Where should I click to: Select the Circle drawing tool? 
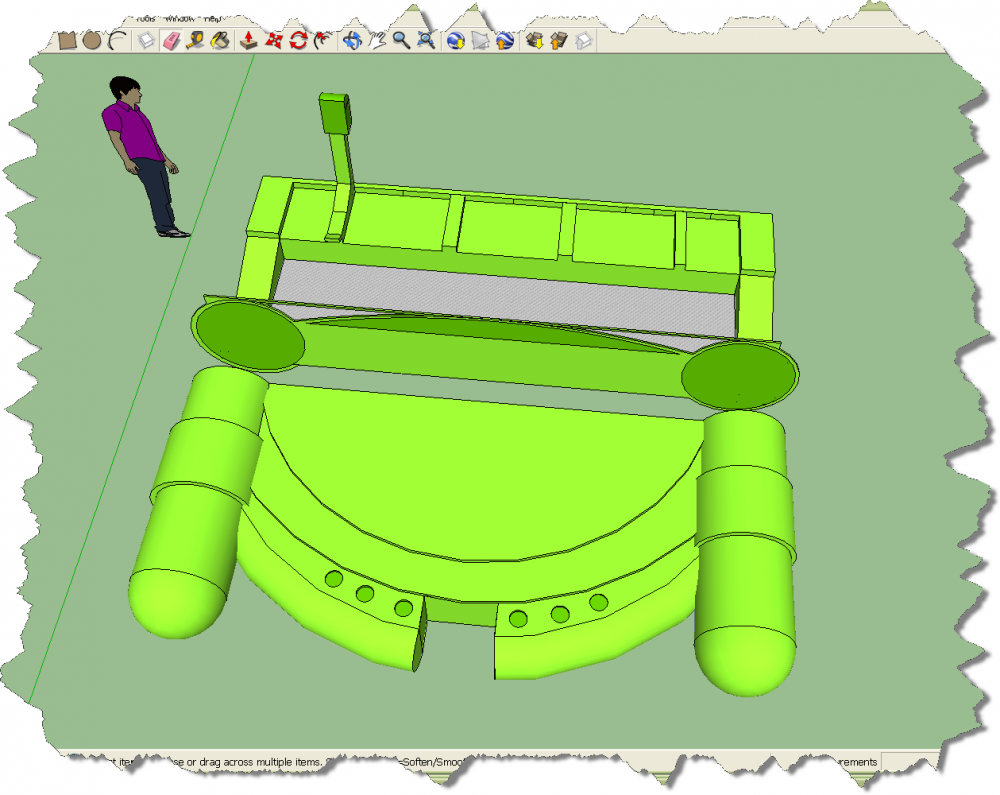click(x=92, y=41)
